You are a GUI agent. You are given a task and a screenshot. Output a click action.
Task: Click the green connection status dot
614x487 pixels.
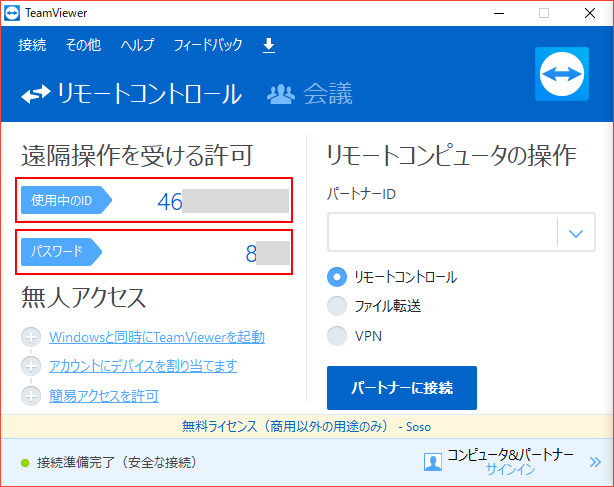(x=25, y=463)
